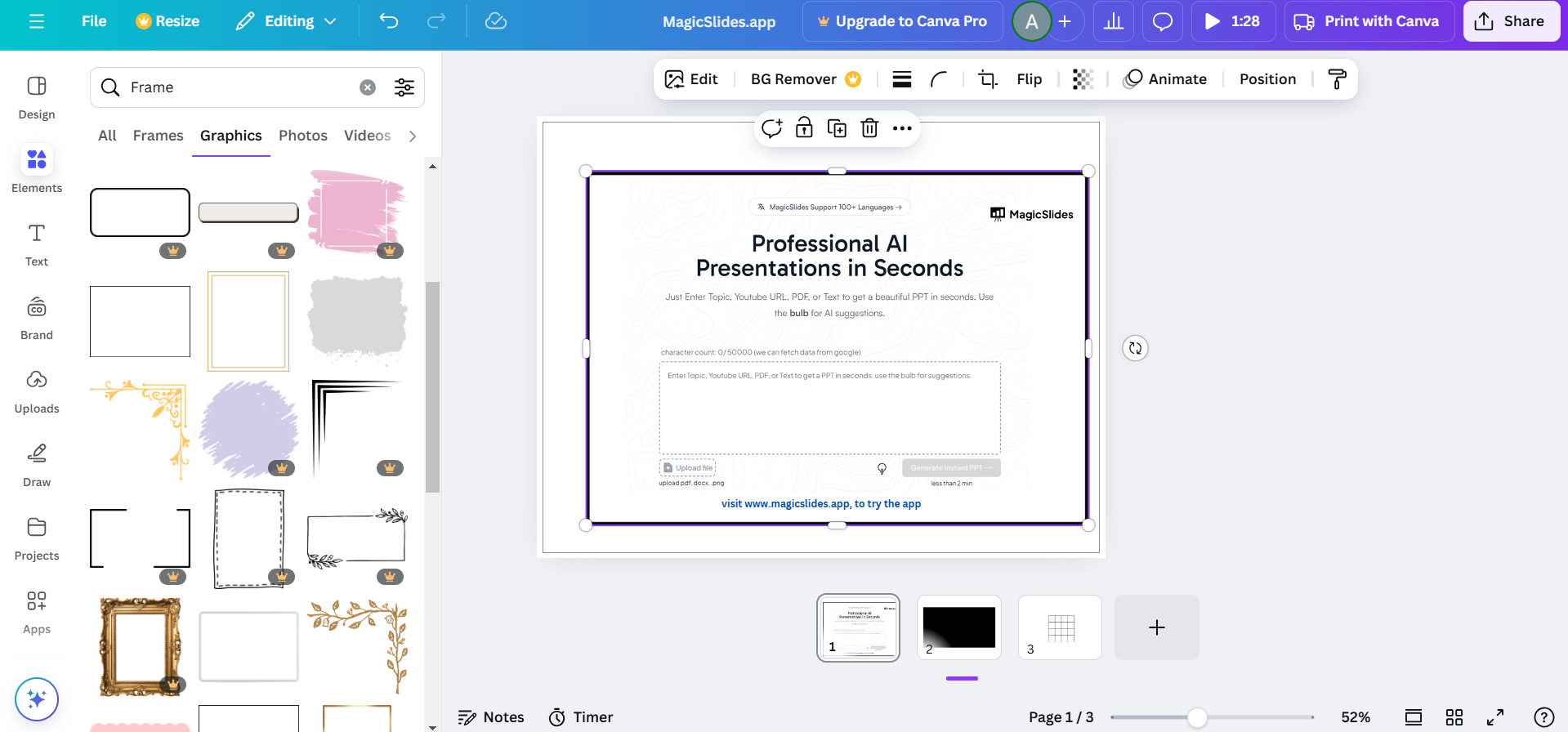Click the Animate button

tap(1165, 79)
